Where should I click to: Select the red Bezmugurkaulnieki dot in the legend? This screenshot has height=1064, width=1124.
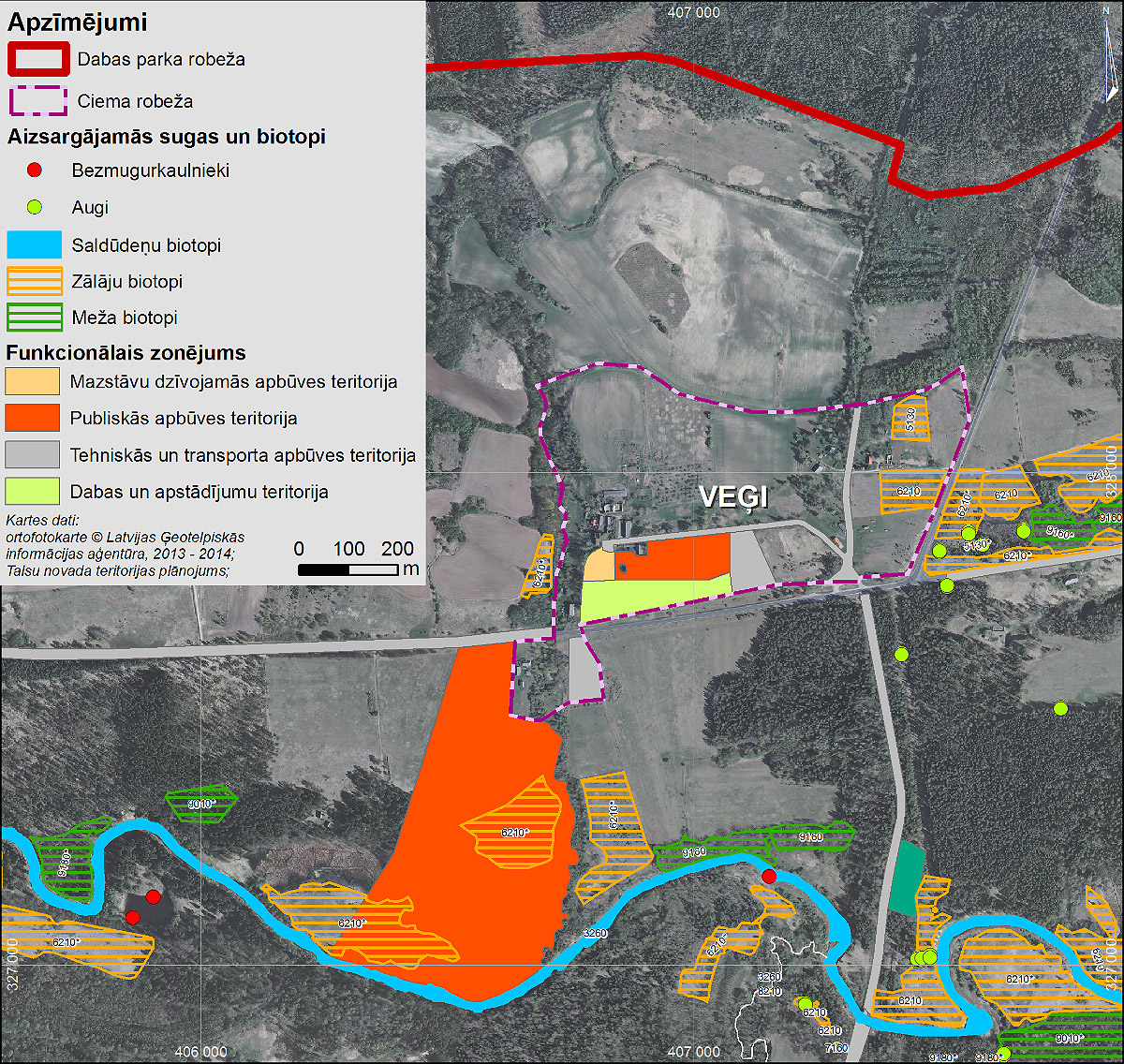tap(35, 170)
